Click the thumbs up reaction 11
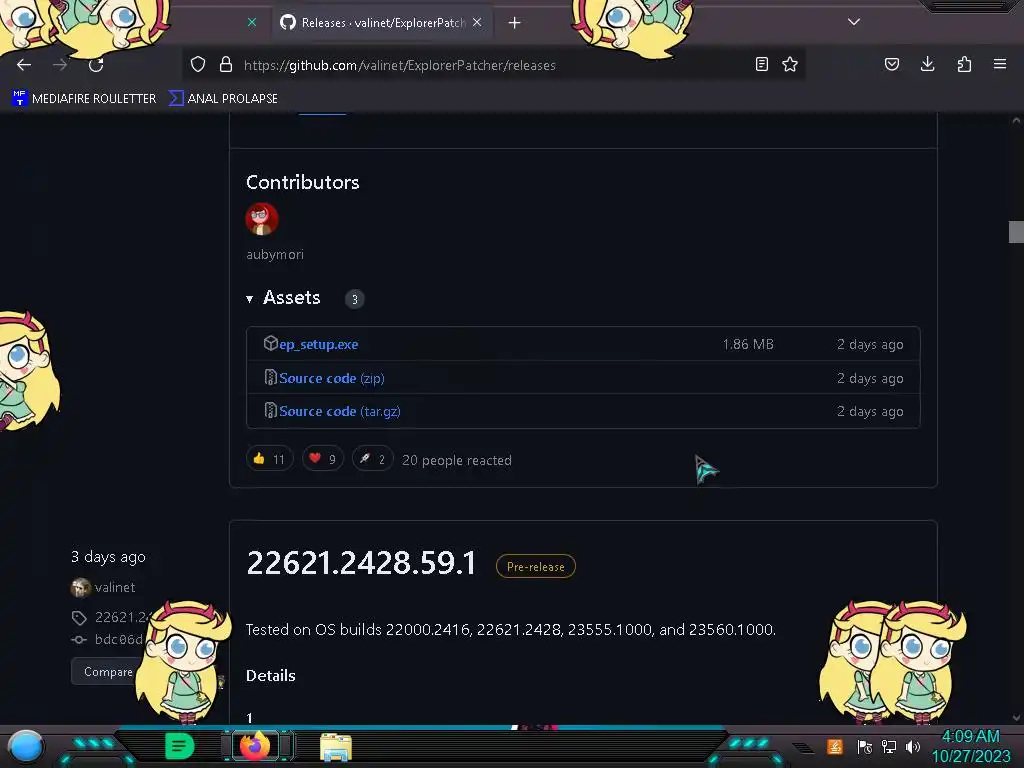Image resolution: width=1024 pixels, height=768 pixels. coord(270,459)
